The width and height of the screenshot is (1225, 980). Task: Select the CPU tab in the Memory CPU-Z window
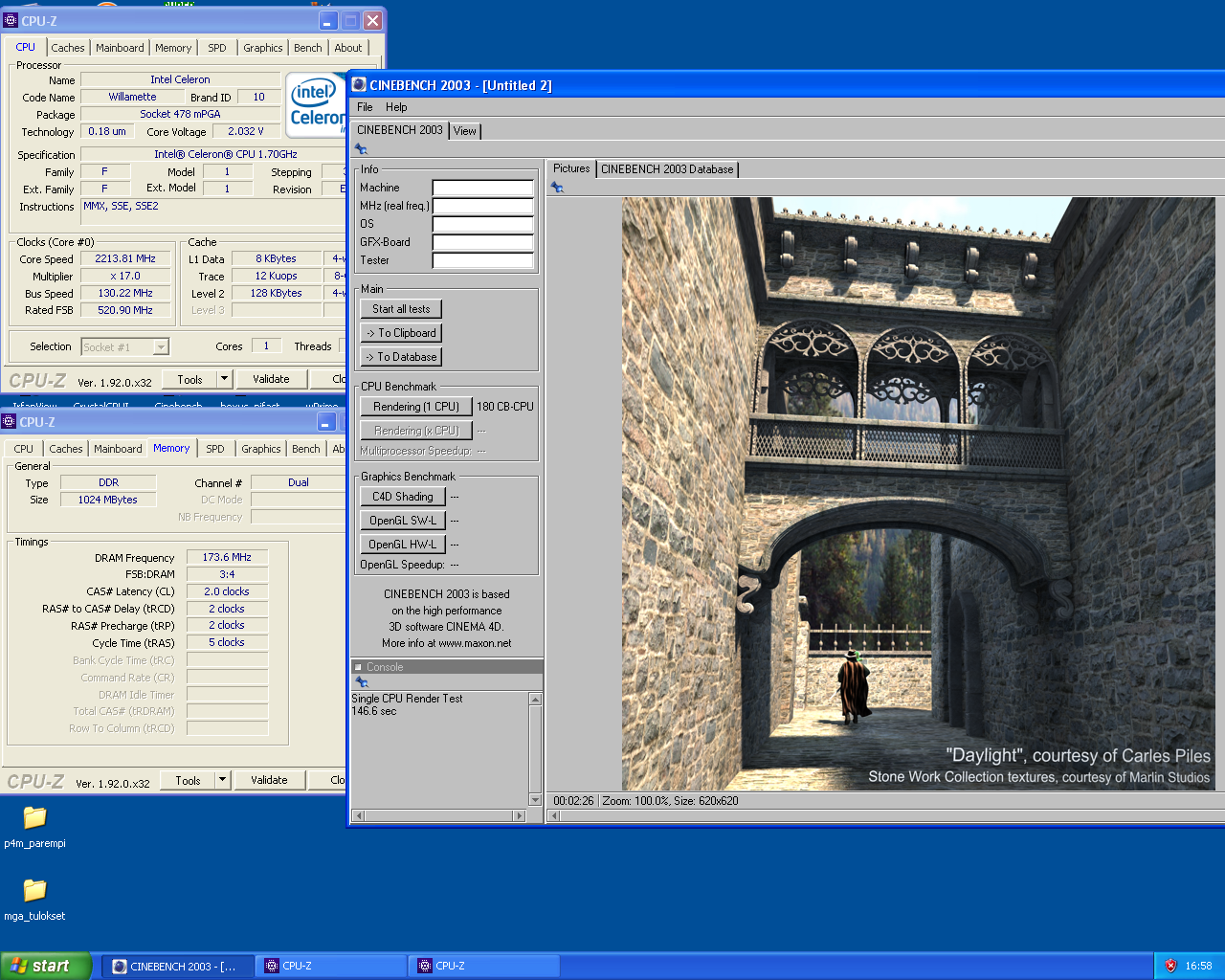24,449
